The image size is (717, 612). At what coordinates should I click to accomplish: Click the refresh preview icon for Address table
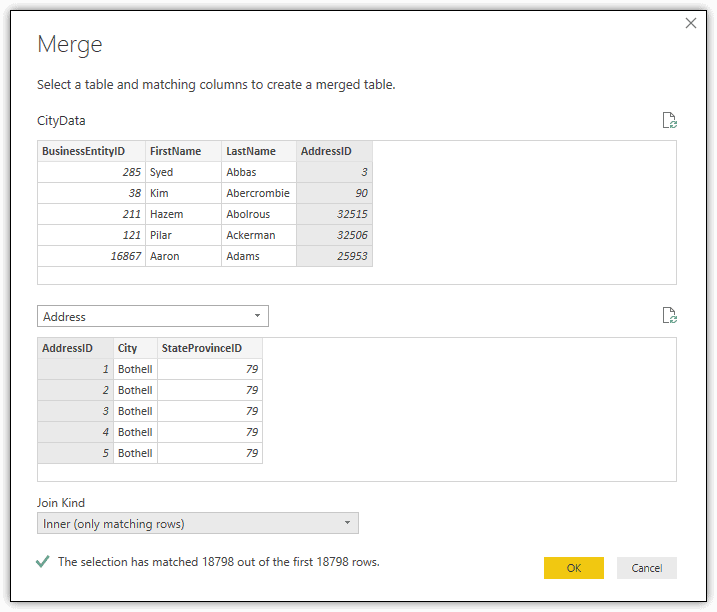coord(669,316)
